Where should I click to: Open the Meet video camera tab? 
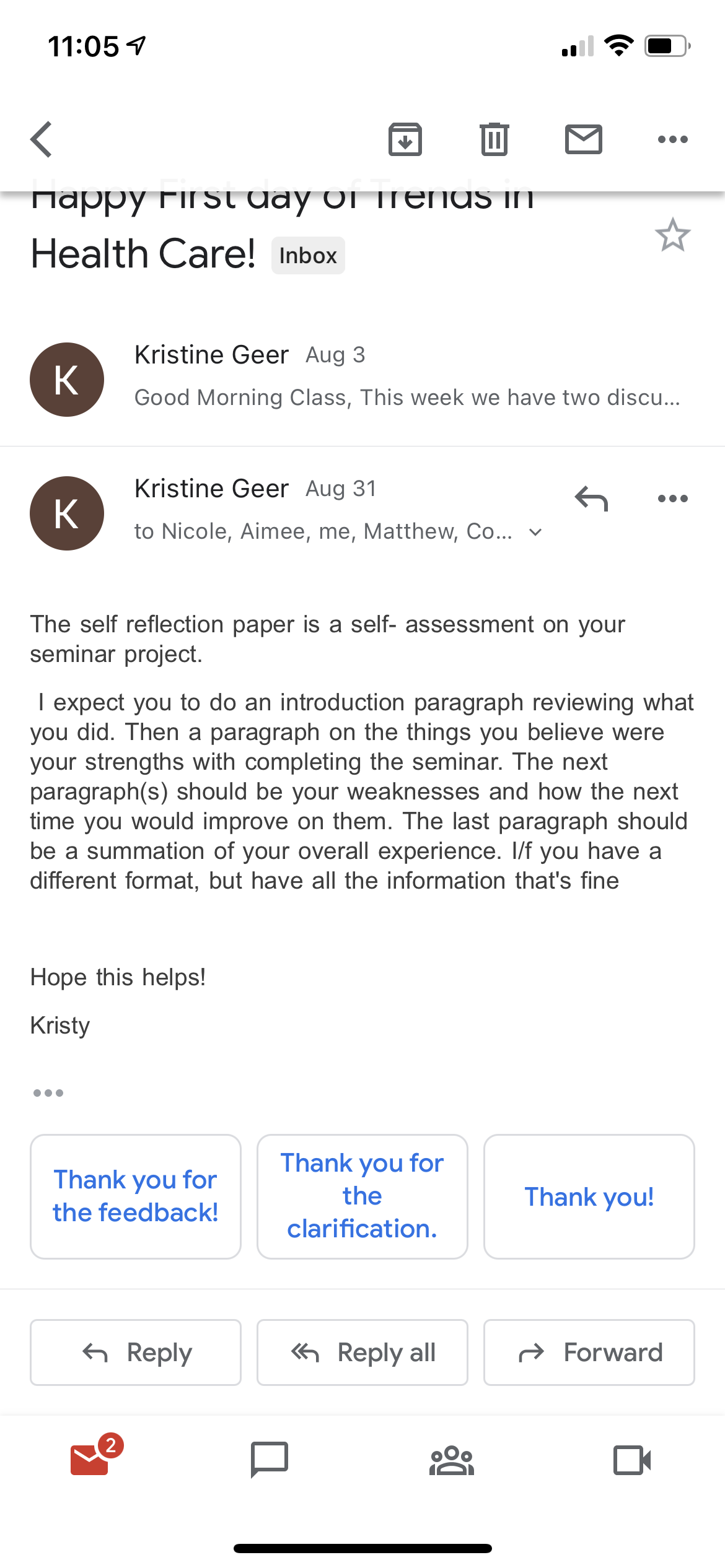(x=632, y=1461)
